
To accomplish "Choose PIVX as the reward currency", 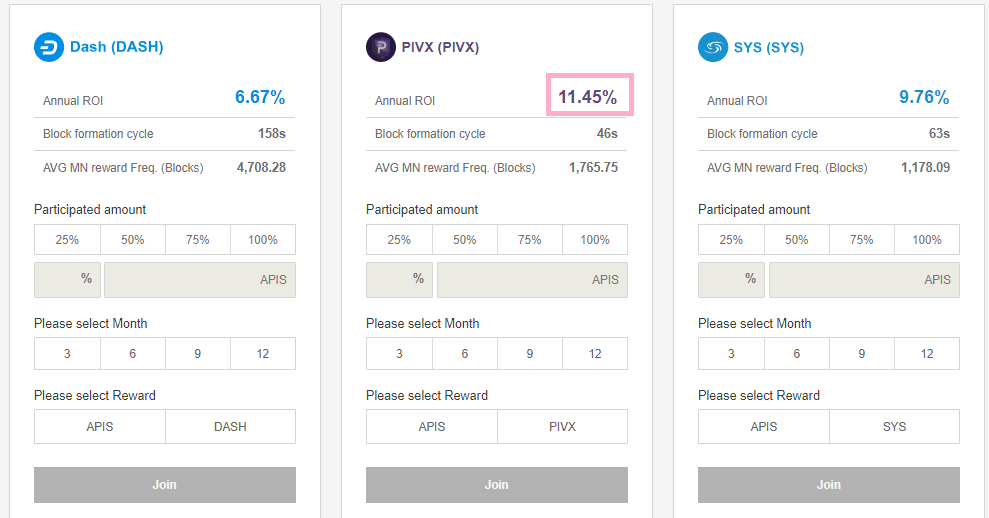I will tap(562, 427).
